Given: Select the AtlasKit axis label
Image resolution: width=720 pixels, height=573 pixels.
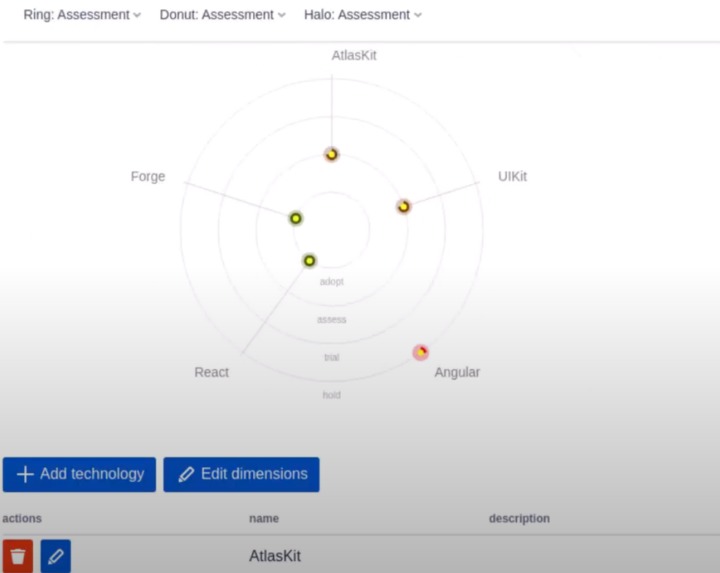Looking at the screenshot, I should 354,56.
